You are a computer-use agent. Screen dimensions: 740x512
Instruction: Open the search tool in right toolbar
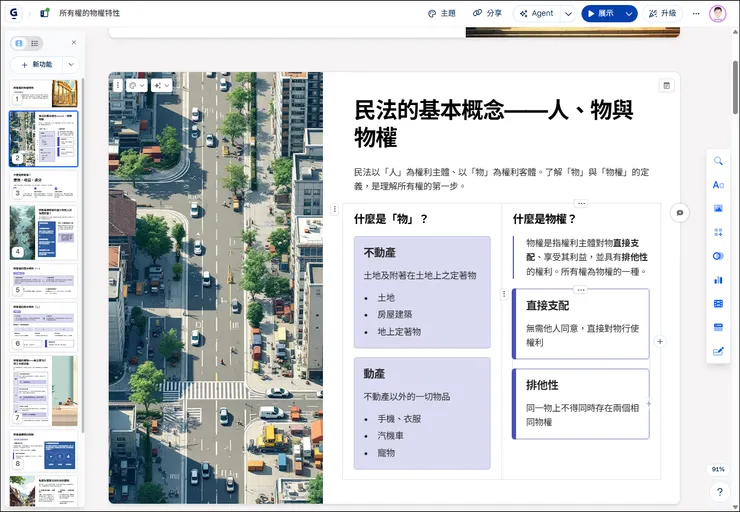[718, 161]
